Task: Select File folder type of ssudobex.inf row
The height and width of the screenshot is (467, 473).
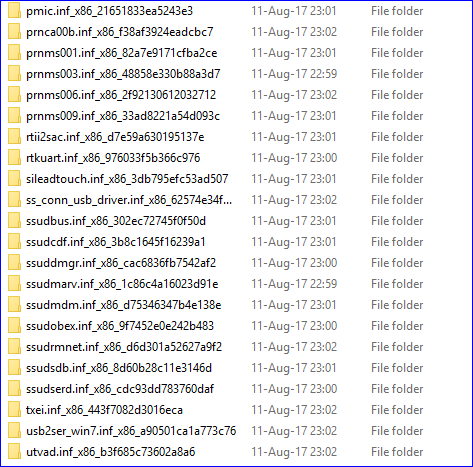Action: tap(397, 326)
